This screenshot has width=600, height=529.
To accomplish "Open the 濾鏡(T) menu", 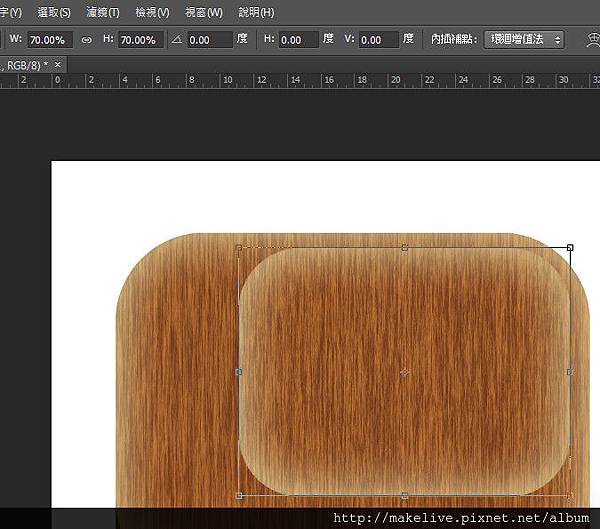I will 103,13.
